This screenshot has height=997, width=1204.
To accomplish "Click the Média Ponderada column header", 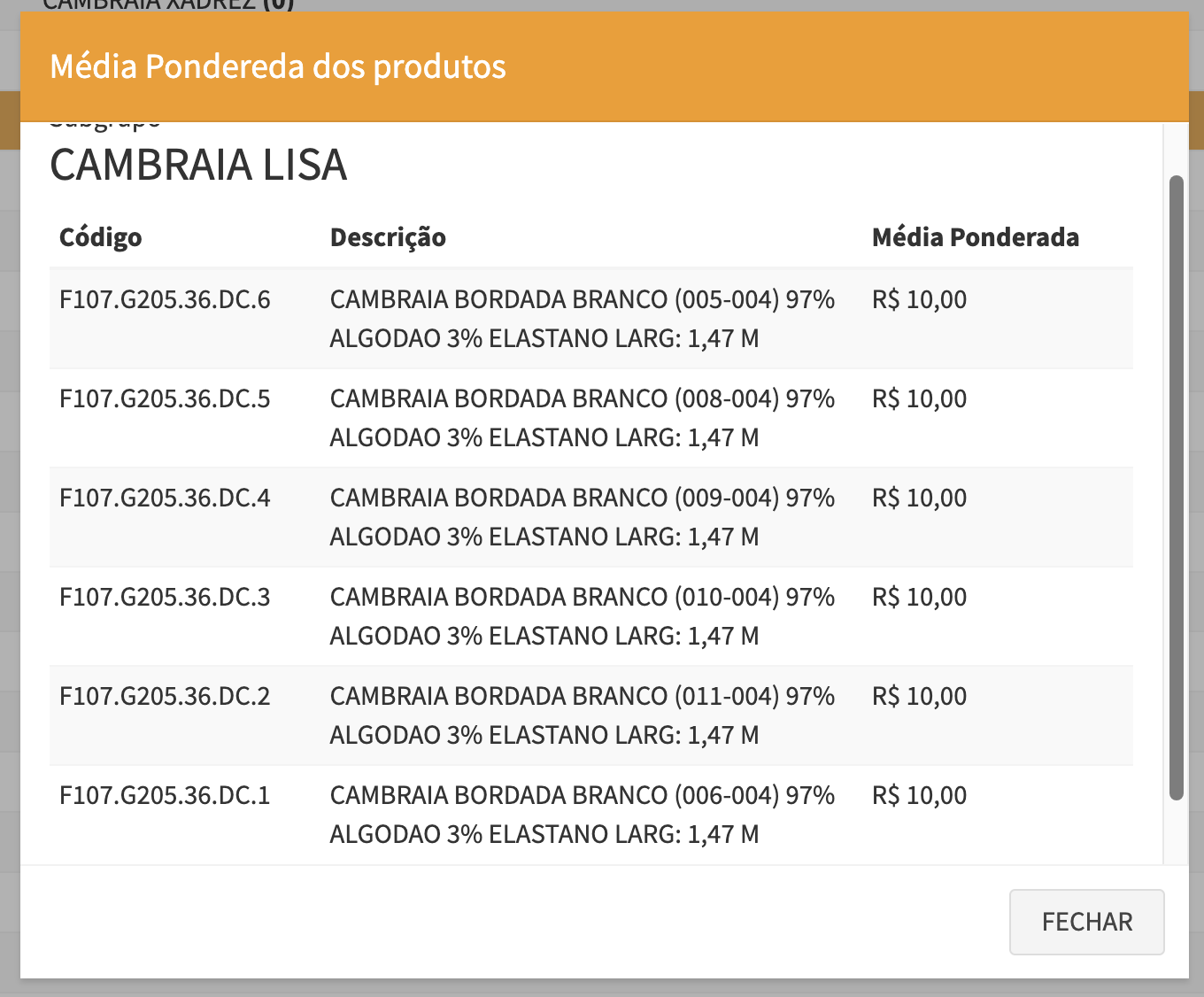I will point(975,237).
